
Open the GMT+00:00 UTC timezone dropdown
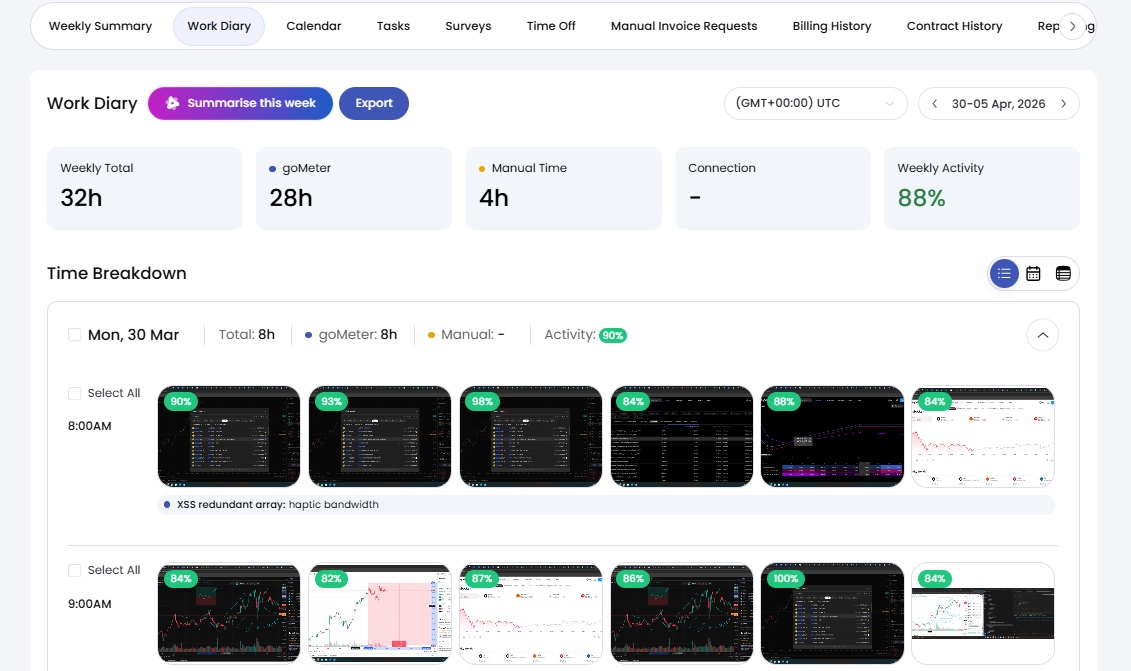click(815, 104)
